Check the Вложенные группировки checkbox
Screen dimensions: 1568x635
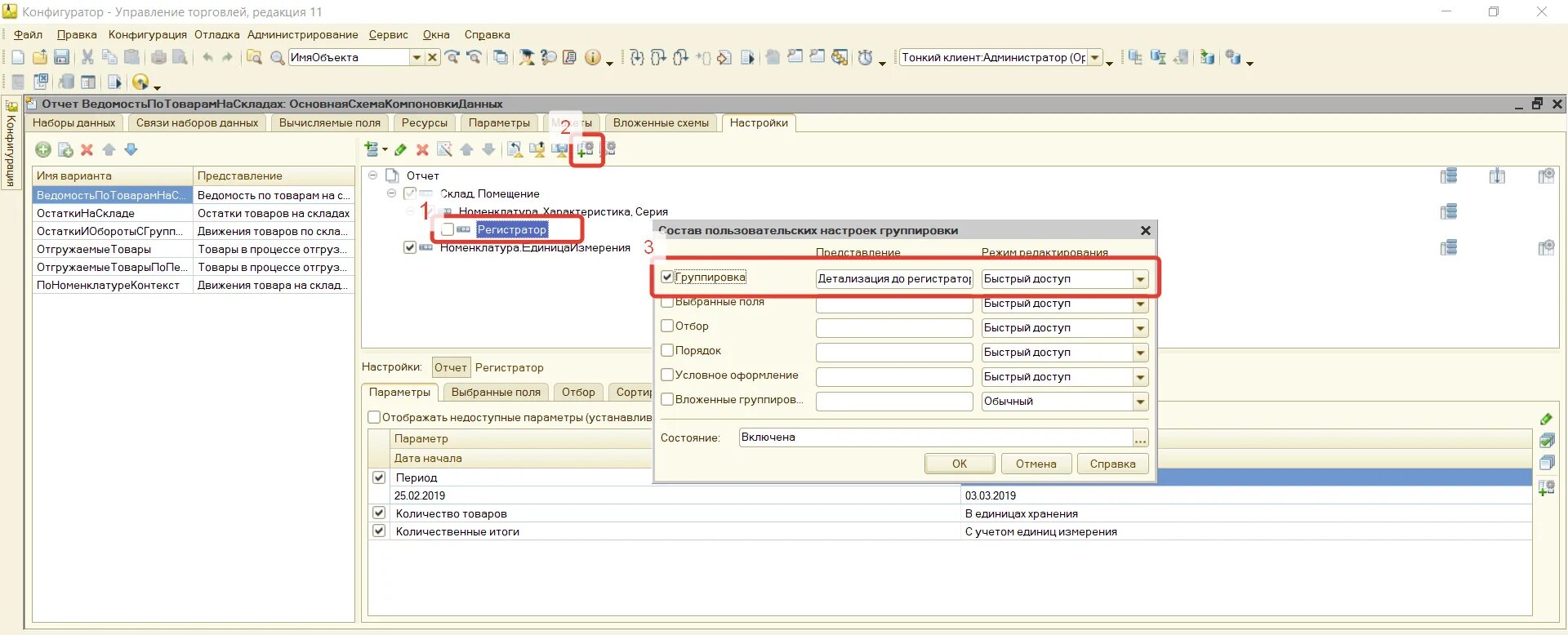click(x=667, y=399)
